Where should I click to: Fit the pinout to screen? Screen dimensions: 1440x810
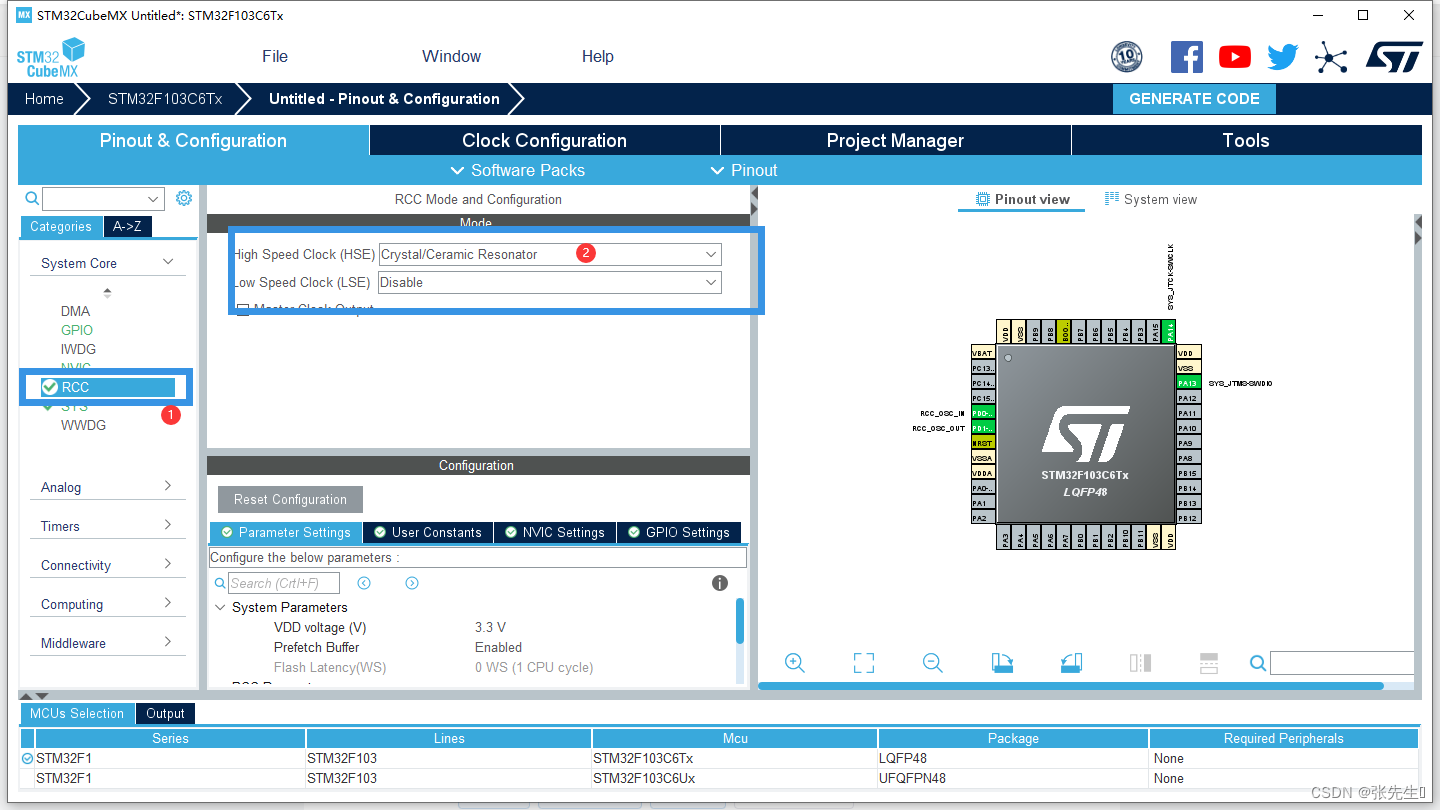tap(864, 663)
